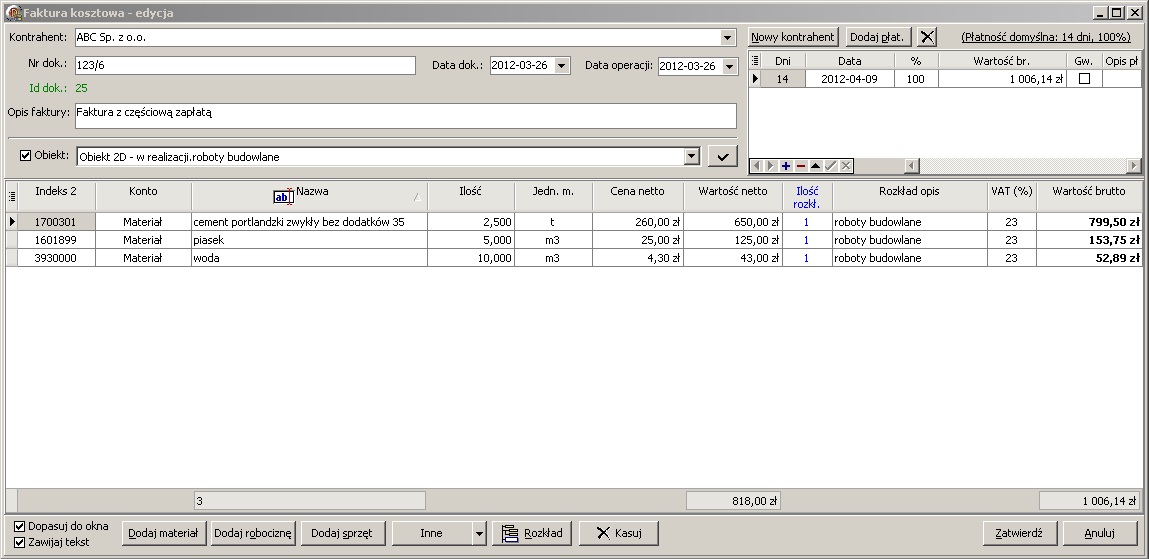Image resolution: width=1149 pixels, height=559 pixels.
Task: Click the application icon in title bar
Action: 12,12
